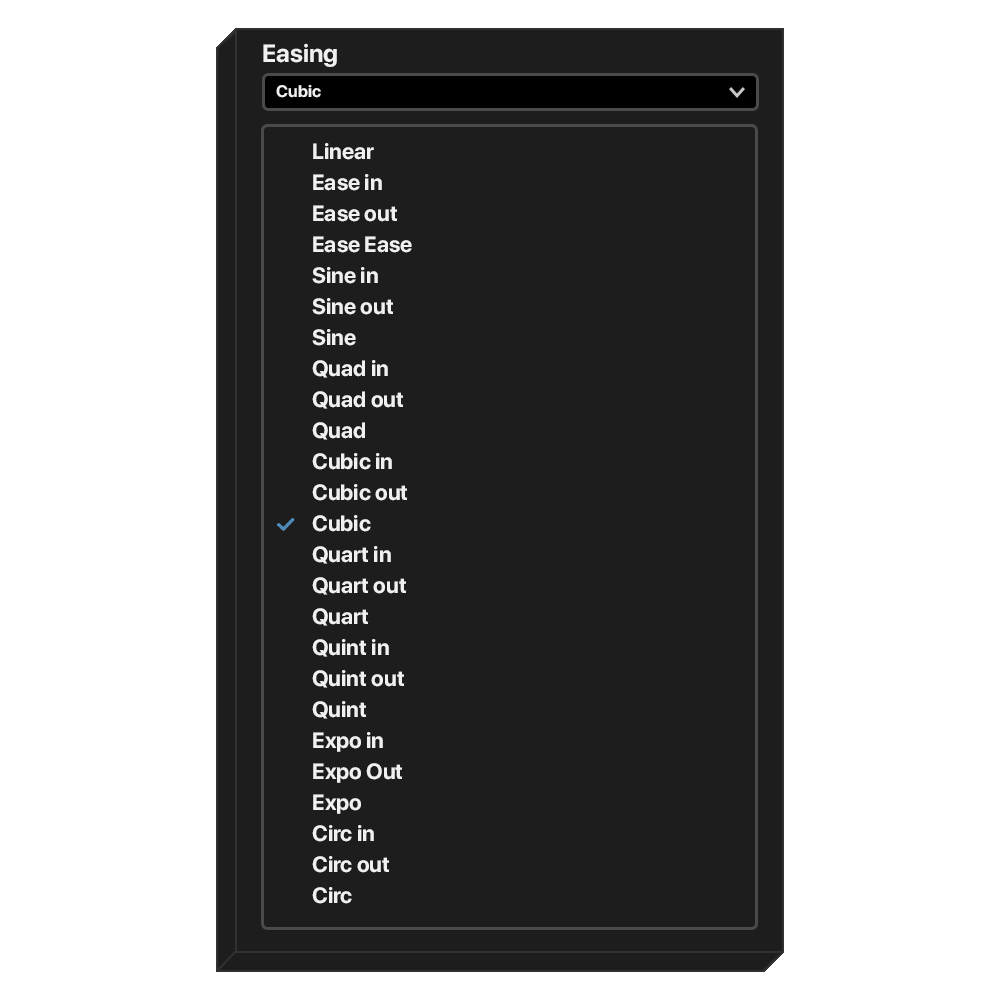Viewport: 1000px width, 1000px height.
Task: Select the Ease out option
Action: pyautogui.click(x=354, y=214)
